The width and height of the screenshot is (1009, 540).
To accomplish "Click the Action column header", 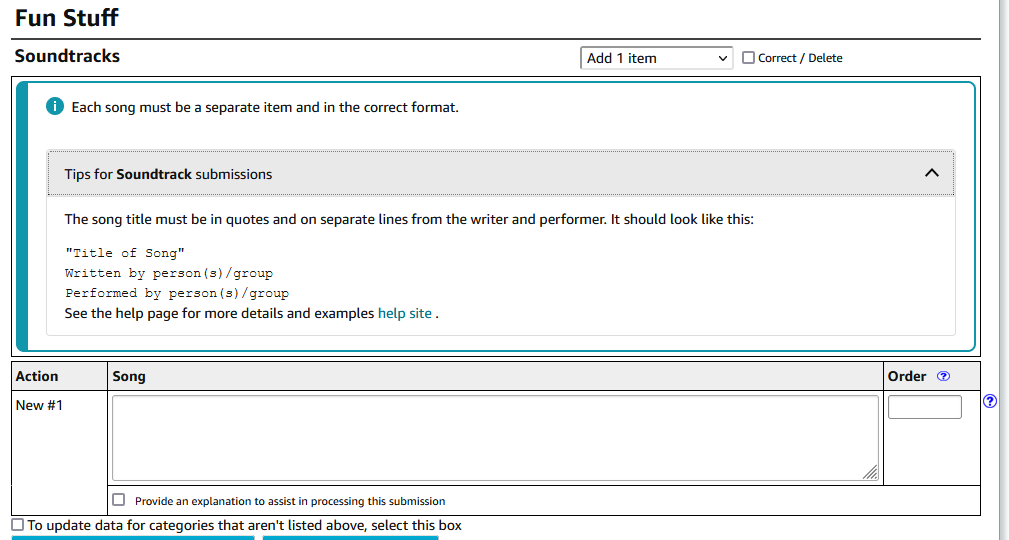I will (37, 376).
